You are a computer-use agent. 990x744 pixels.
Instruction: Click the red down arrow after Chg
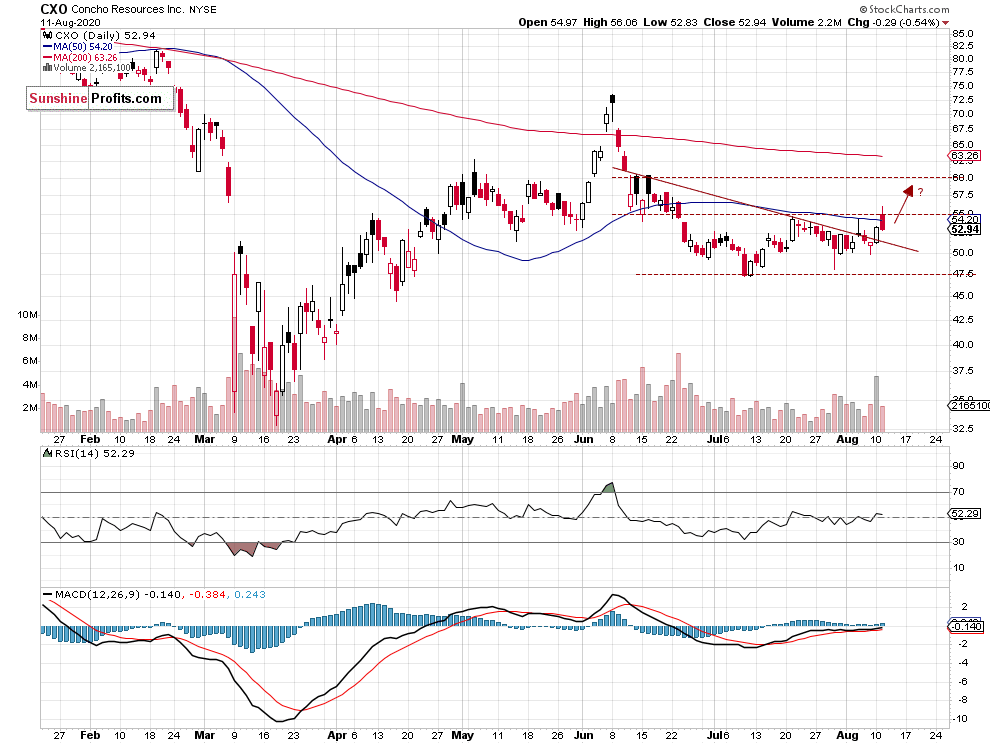click(945, 23)
